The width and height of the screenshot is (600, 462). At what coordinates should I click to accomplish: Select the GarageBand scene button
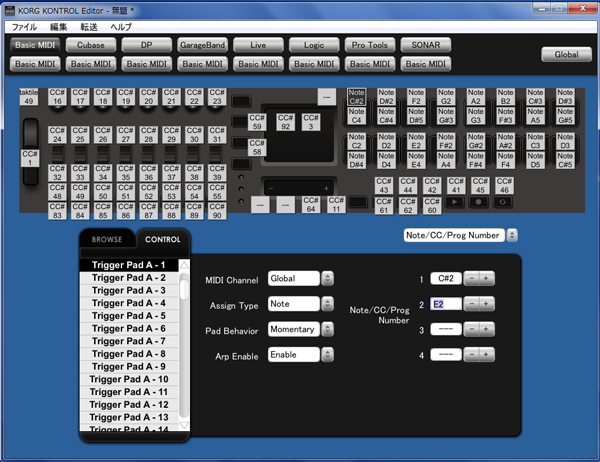pos(202,45)
